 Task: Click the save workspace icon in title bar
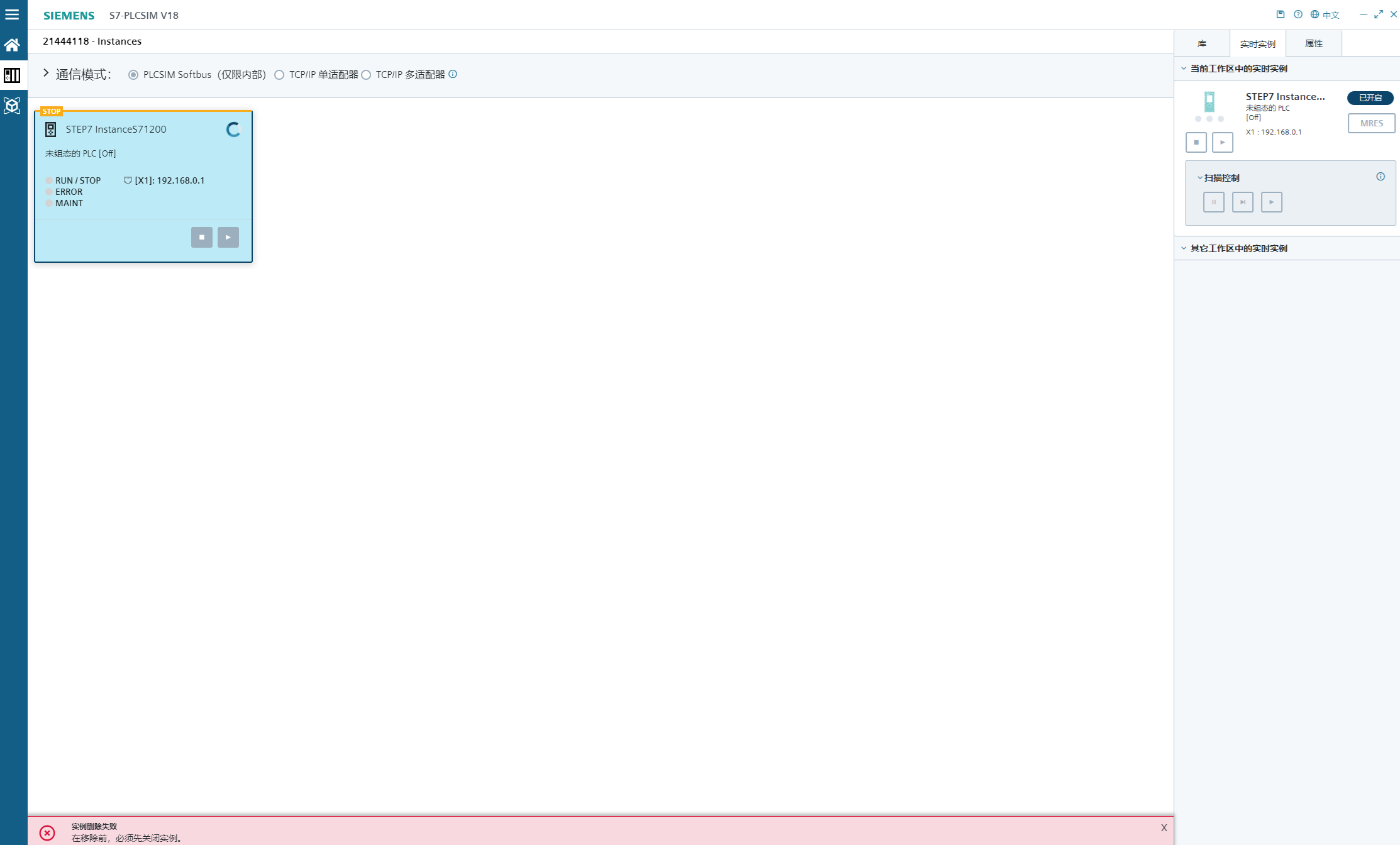click(1280, 14)
